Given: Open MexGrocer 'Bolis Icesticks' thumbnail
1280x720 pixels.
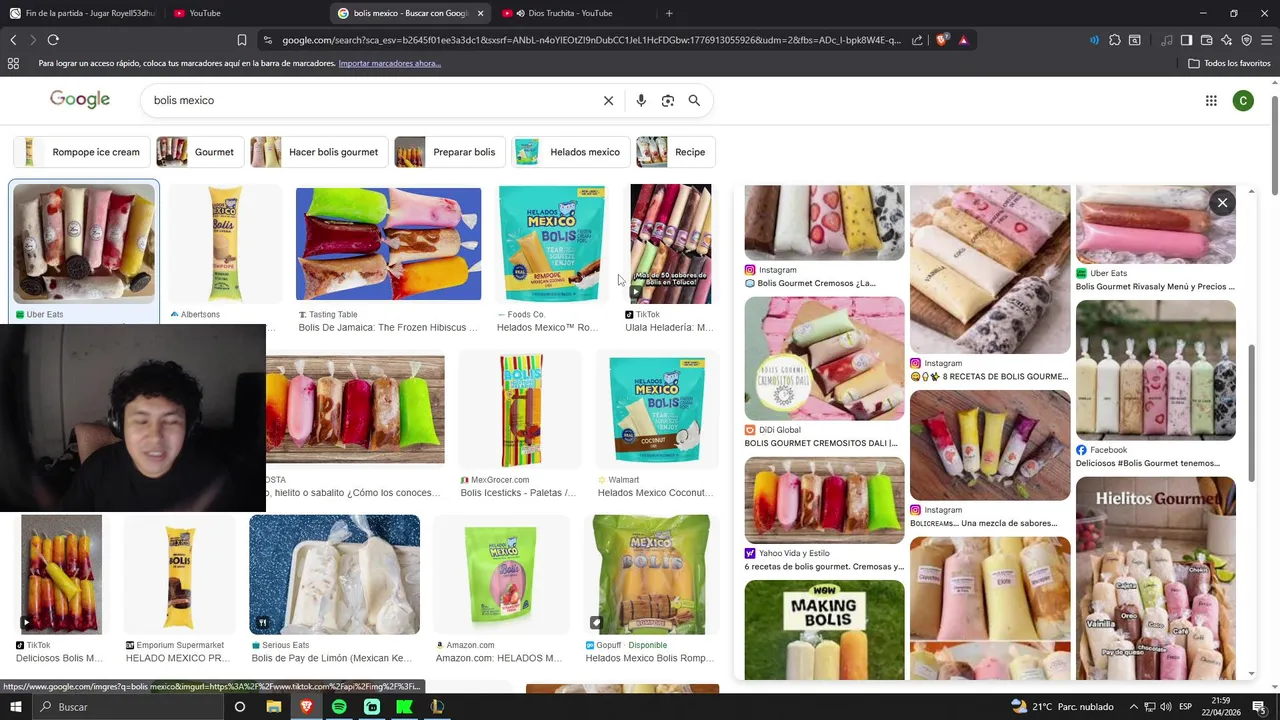Looking at the screenshot, I should (x=521, y=409).
